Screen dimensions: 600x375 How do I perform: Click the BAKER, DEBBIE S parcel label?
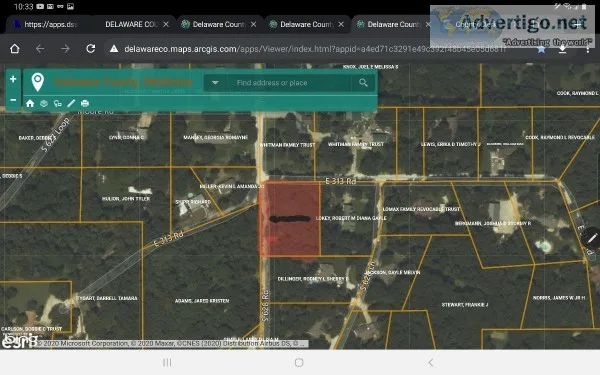click(37, 138)
